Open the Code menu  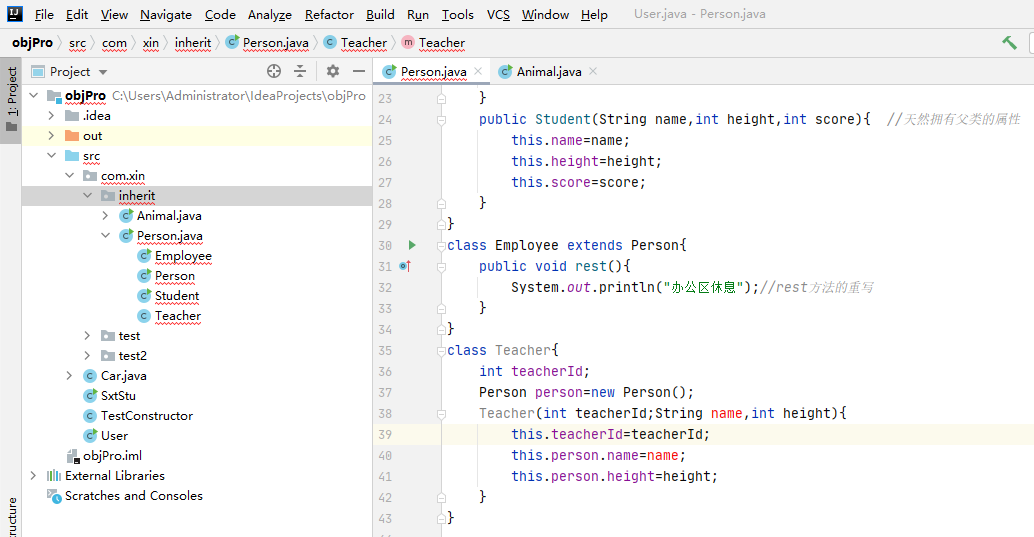pyautogui.click(x=220, y=15)
